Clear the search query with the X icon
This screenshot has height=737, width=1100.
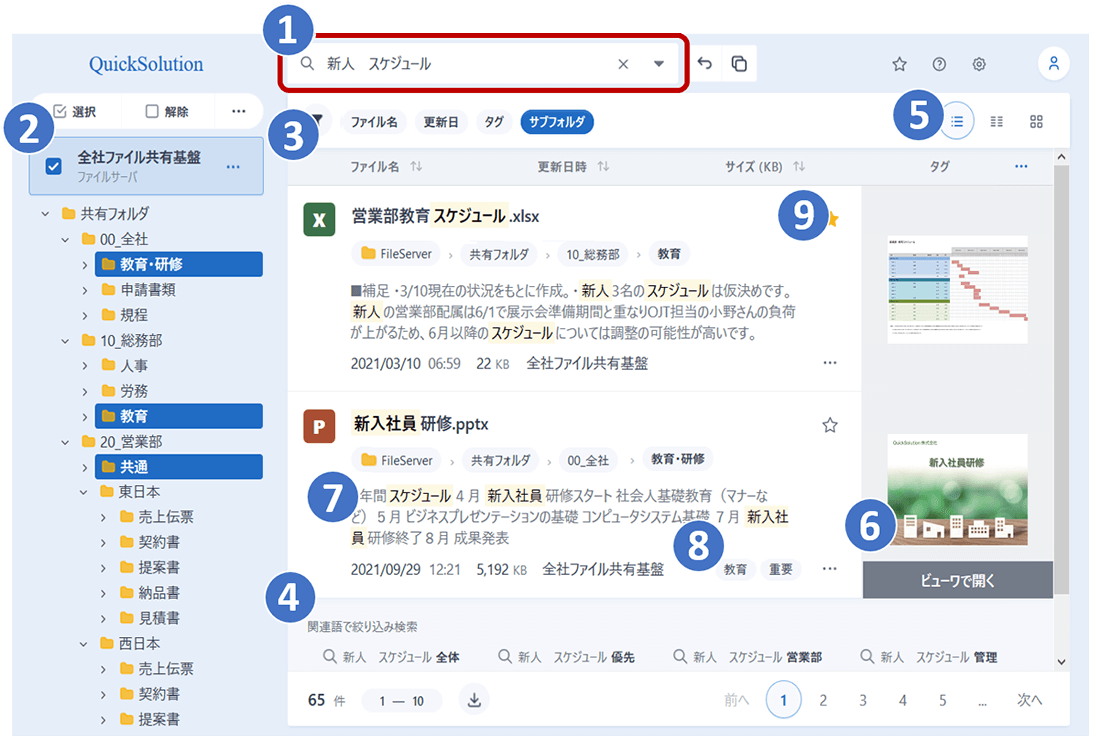pos(623,64)
